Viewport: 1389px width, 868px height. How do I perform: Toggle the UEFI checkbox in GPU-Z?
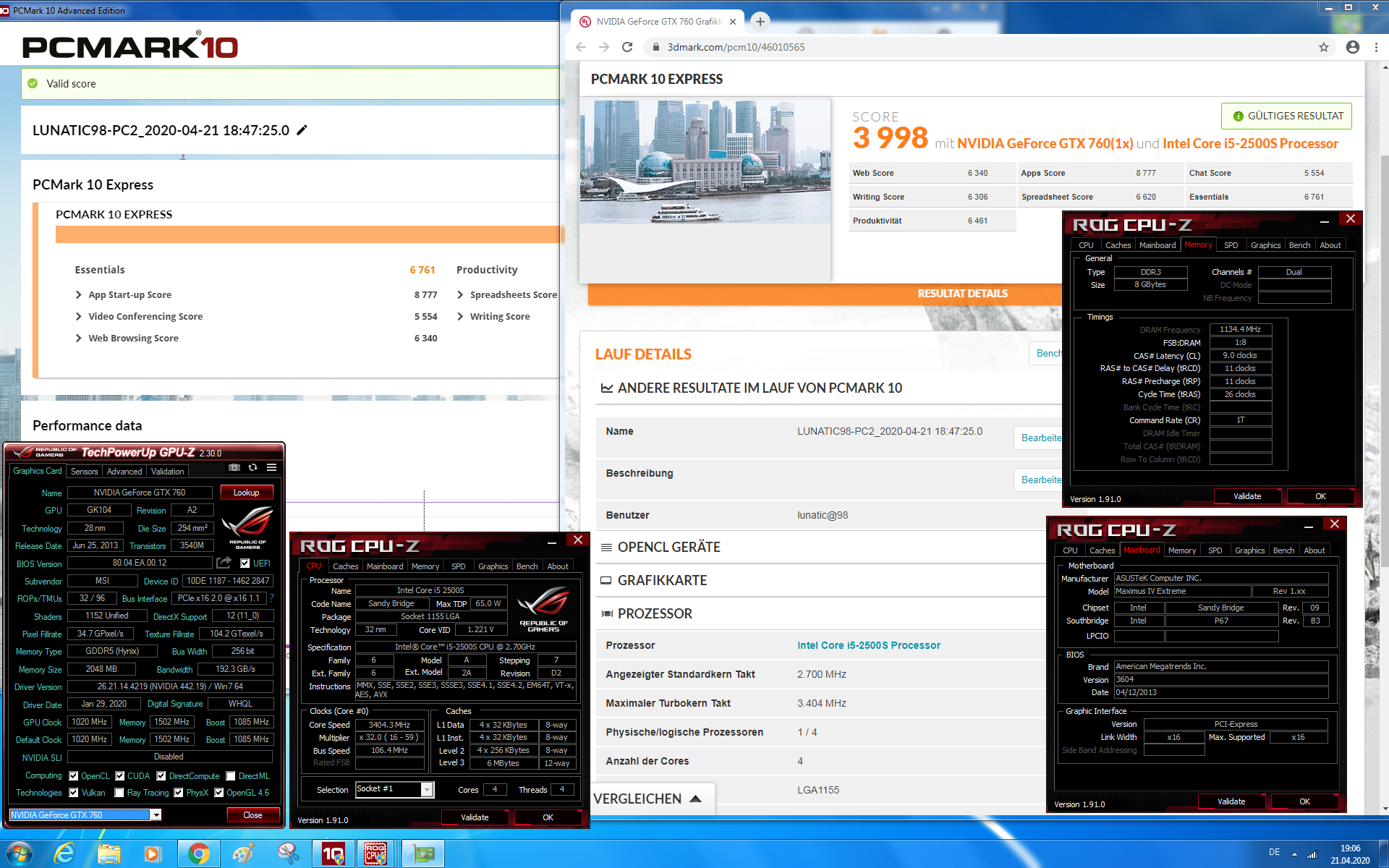click(245, 563)
